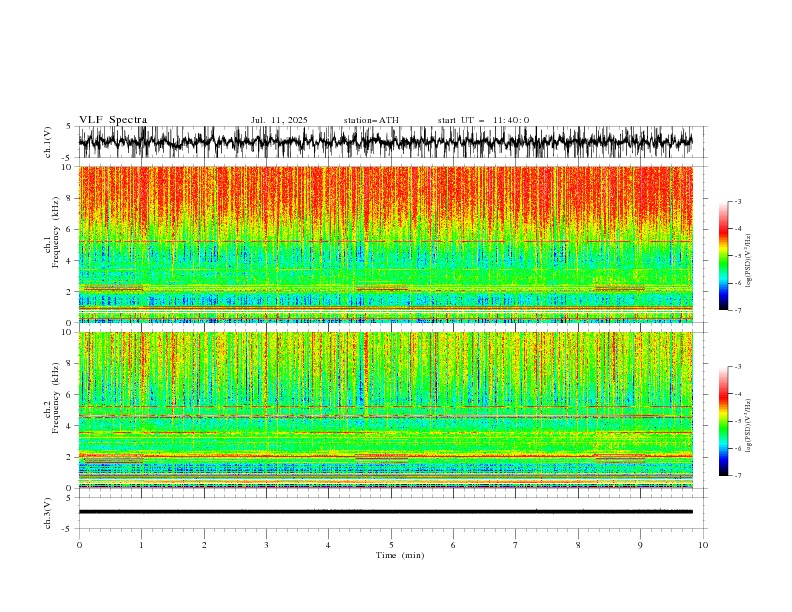Click the 'station=ATH' label

click(x=371, y=120)
